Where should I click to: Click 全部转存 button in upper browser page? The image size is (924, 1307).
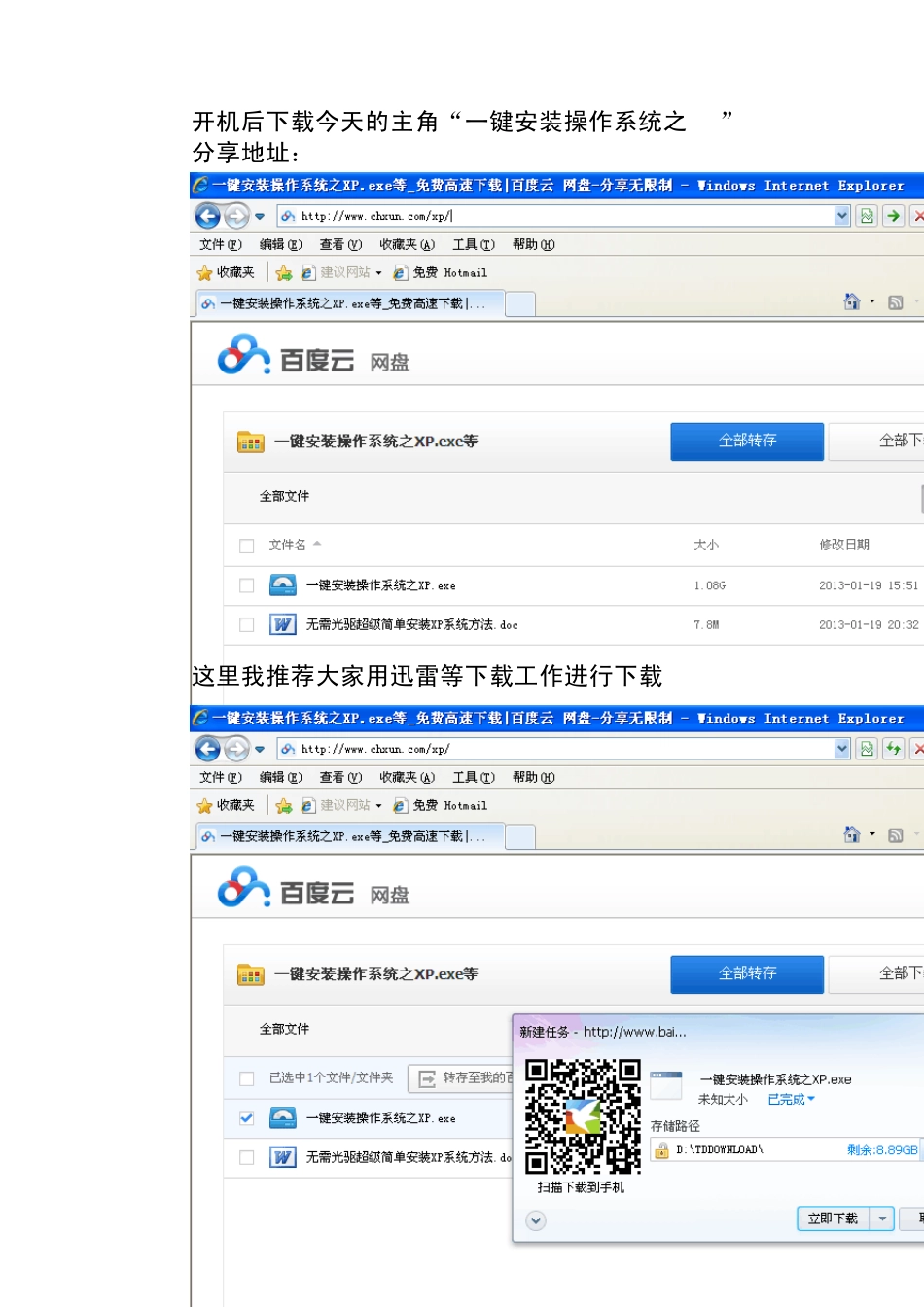pos(747,442)
